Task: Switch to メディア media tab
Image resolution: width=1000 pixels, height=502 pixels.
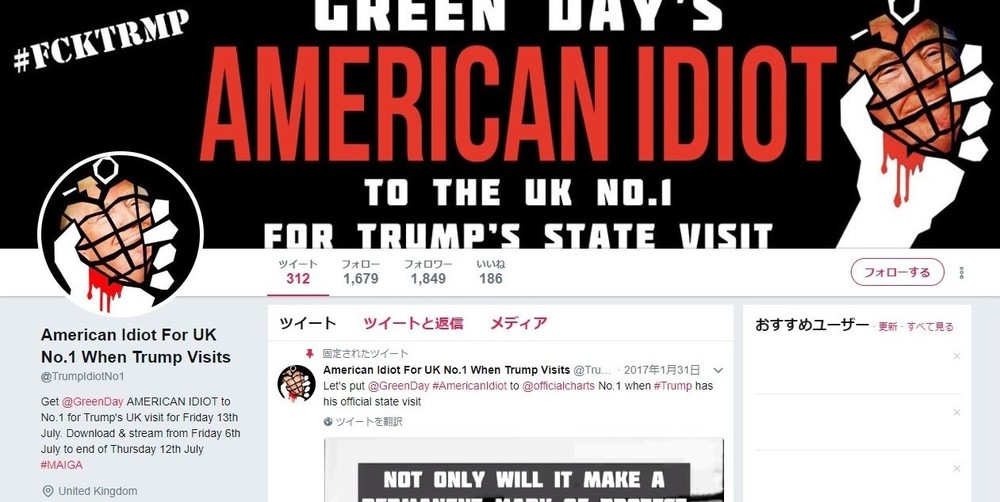Action: (518, 323)
